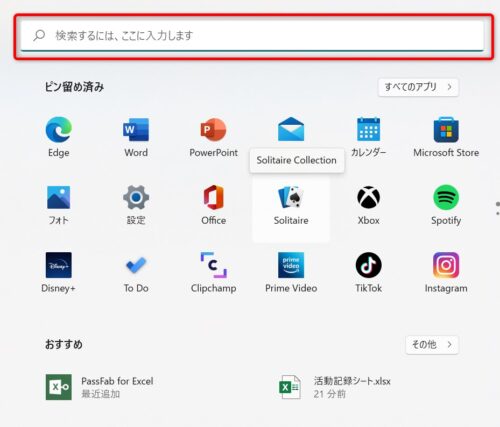Open the Mail envelope app icon
Viewport: 500px width, 427px height.
(291, 130)
